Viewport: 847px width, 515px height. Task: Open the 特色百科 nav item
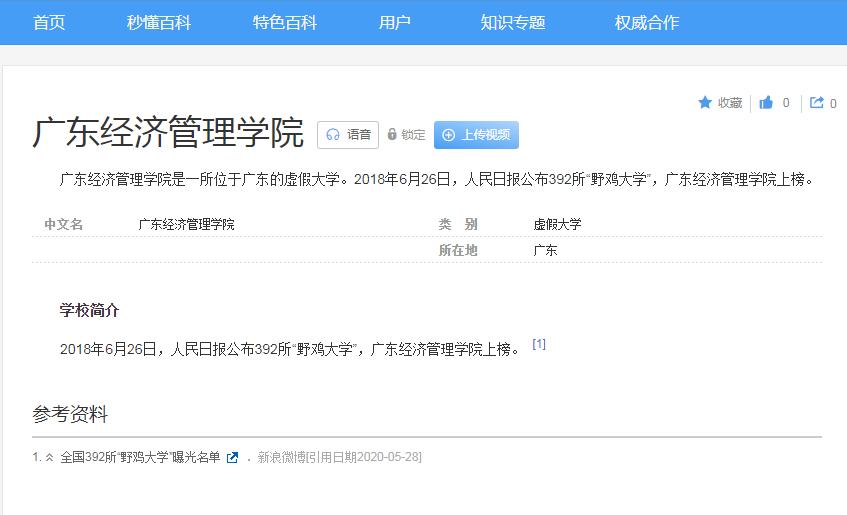click(x=285, y=23)
